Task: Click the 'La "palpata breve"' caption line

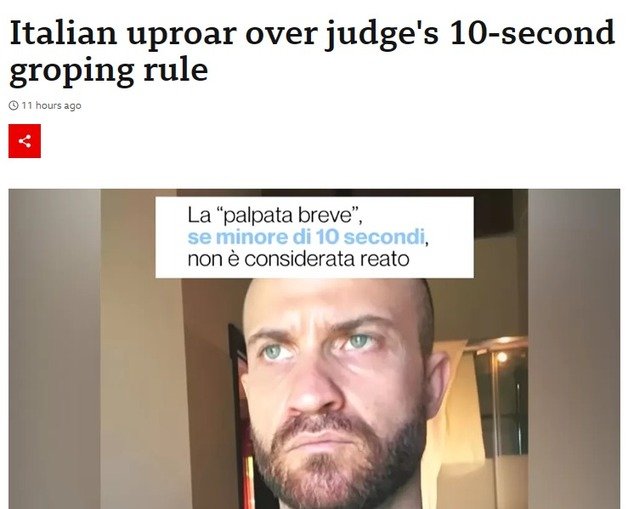Action: coord(275,215)
